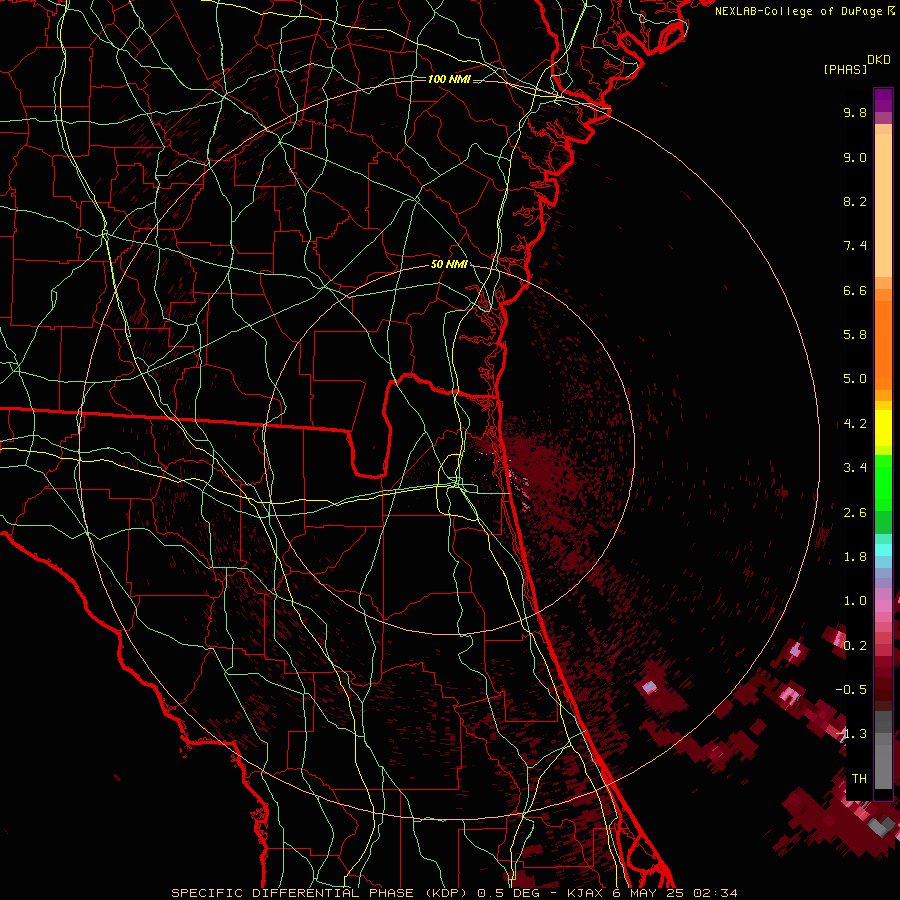Screen dimensions: 900x900
Task: Pick the cyan band of the color bar
Action: (x=883, y=550)
